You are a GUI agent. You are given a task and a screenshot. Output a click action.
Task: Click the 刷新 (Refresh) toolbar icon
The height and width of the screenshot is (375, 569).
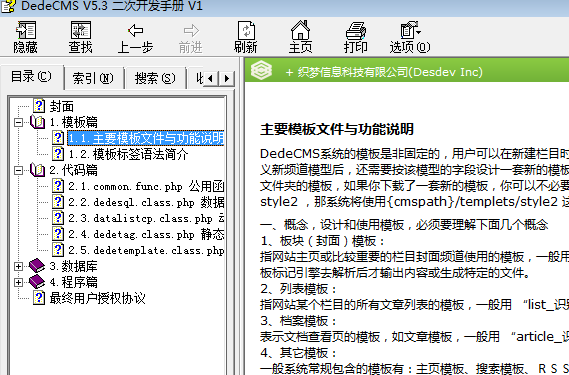[246, 30]
